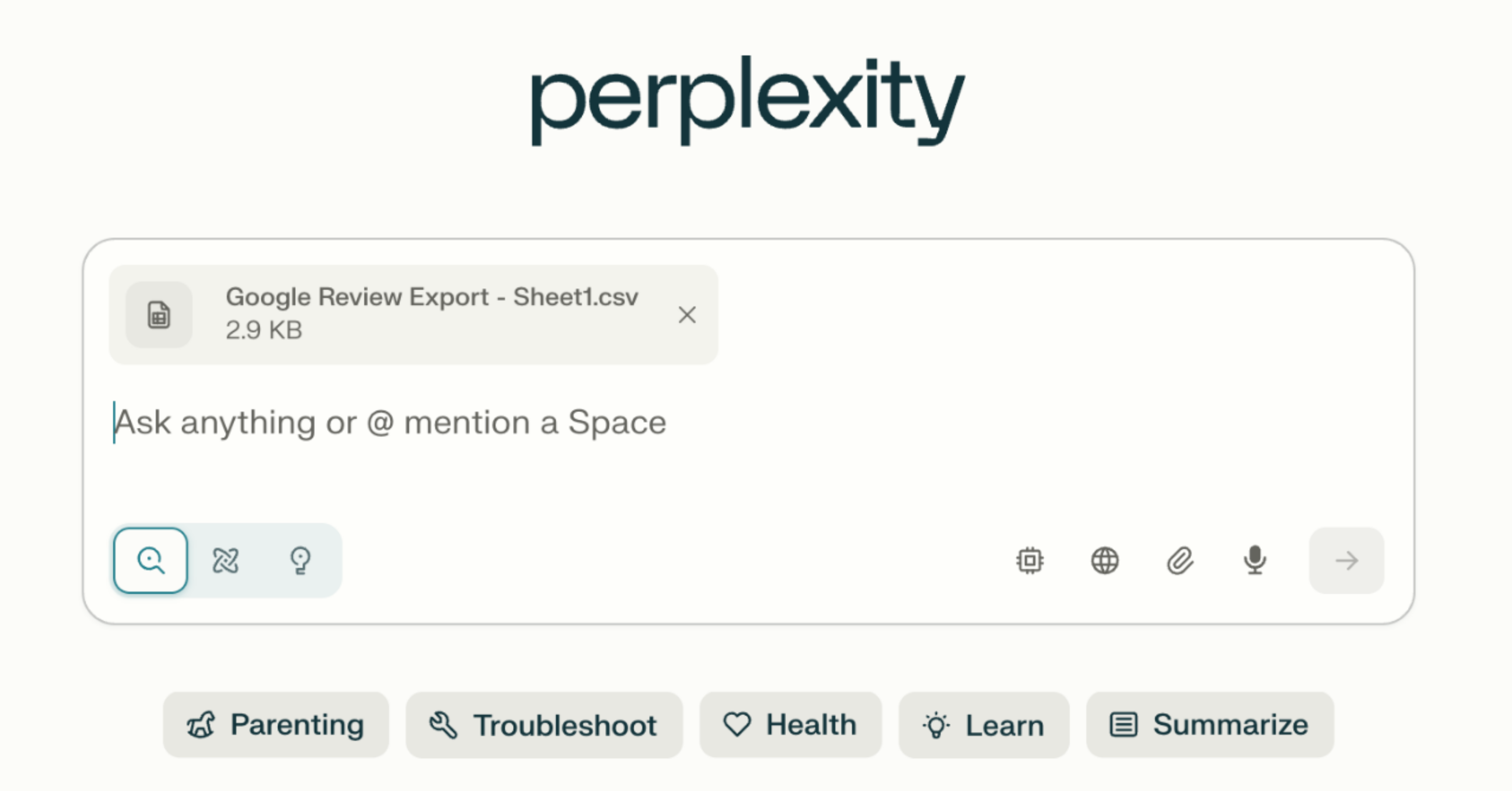
Task: Choose the Parenting suggestion chip
Action: pos(276,725)
